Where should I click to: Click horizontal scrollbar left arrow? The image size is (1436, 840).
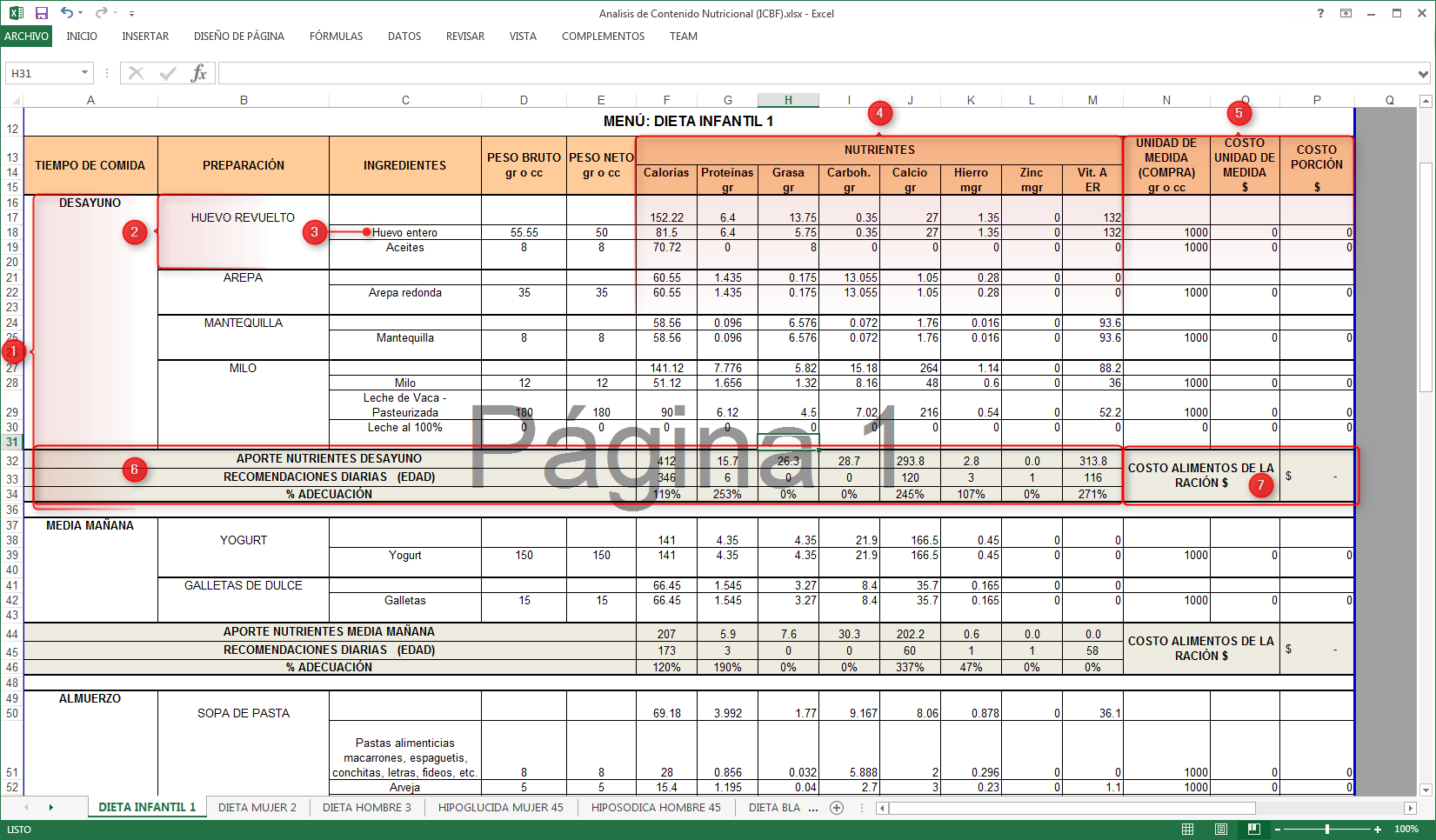click(x=882, y=808)
